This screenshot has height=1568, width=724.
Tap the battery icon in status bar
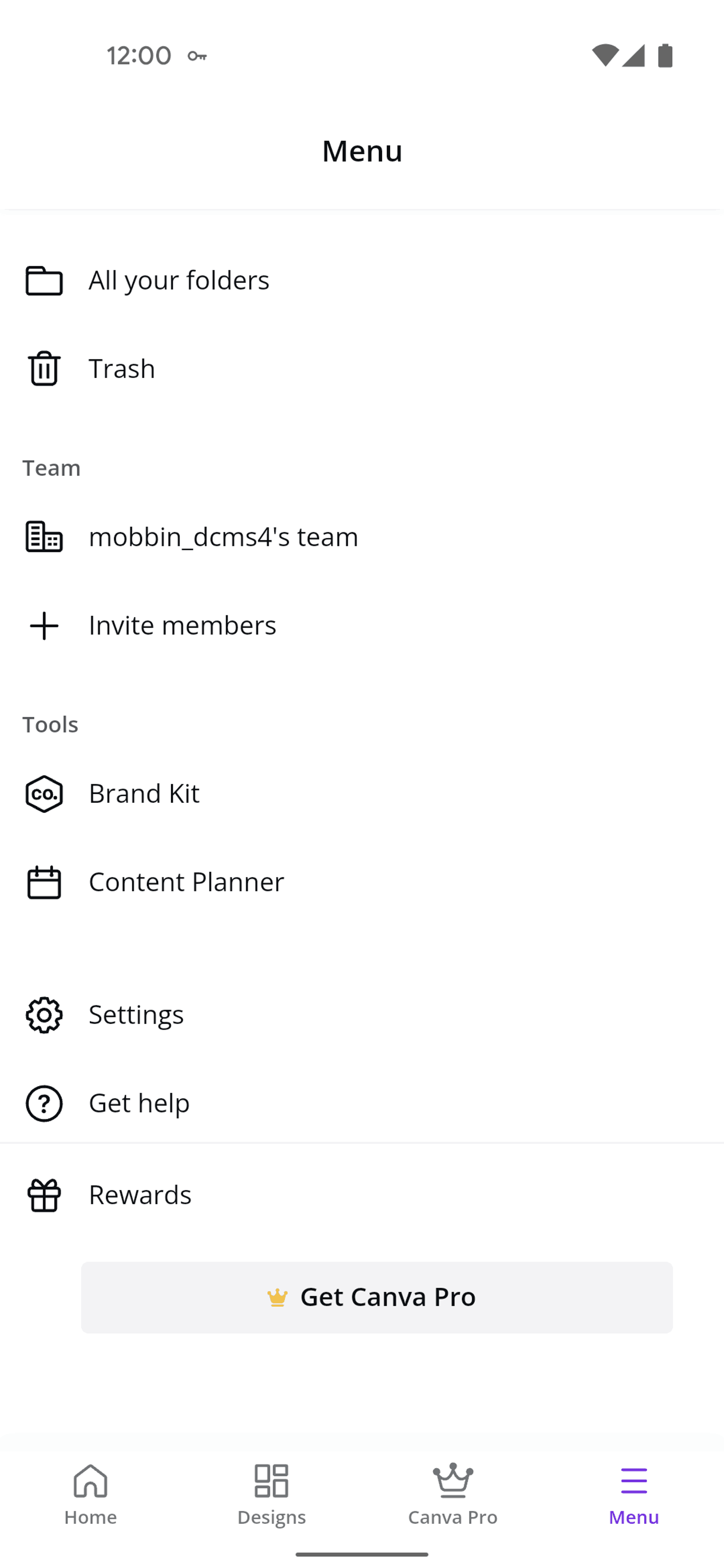(665, 55)
